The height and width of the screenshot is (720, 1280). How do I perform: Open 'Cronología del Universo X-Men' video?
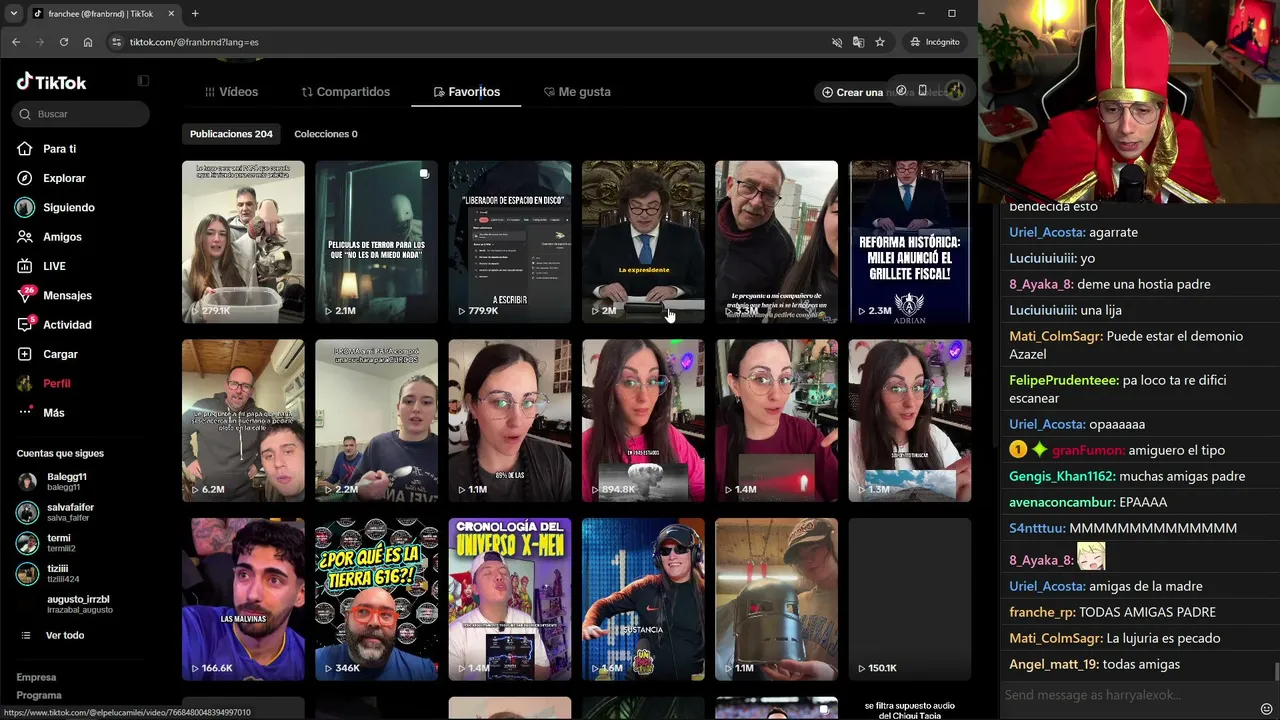click(510, 599)
